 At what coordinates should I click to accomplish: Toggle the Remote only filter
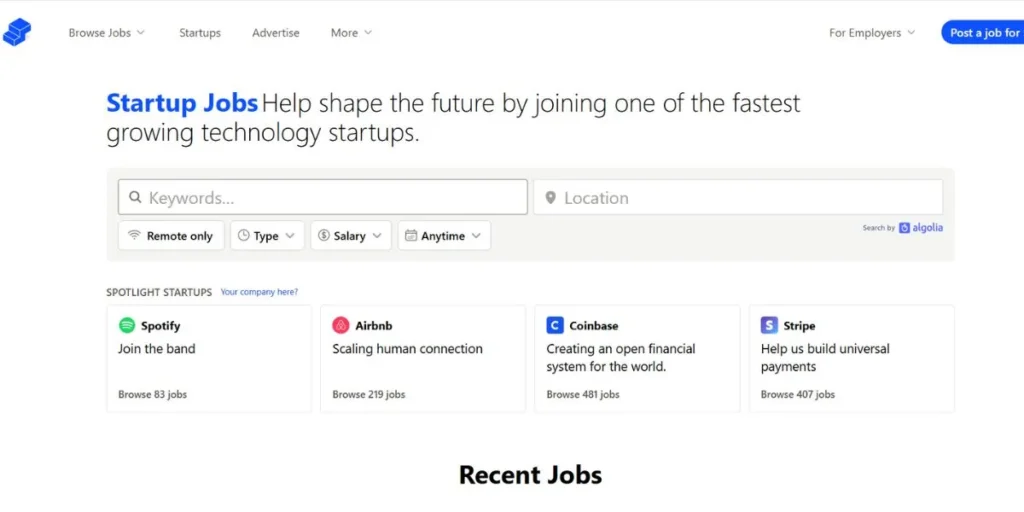click(171, 236)
